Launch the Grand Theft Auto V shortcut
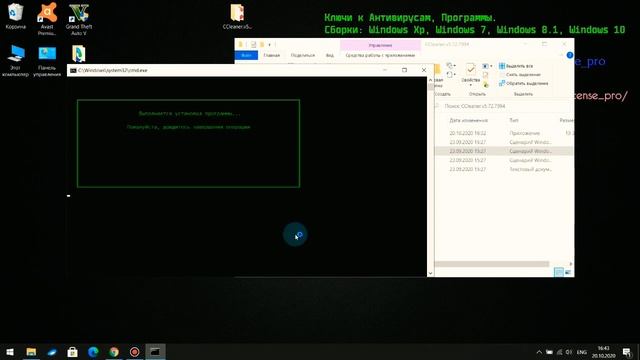The height and width of the screenshot is (360, 640). [x=79, y=18]
